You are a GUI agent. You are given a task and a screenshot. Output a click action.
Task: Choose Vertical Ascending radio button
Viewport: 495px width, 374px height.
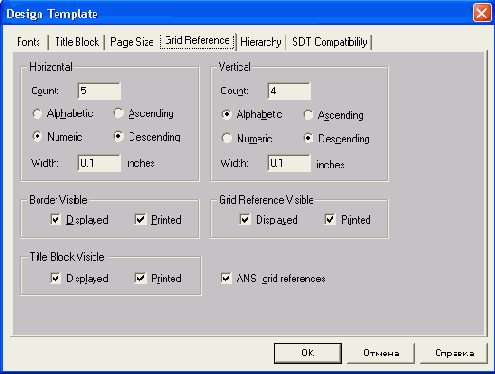coord(308,115)
